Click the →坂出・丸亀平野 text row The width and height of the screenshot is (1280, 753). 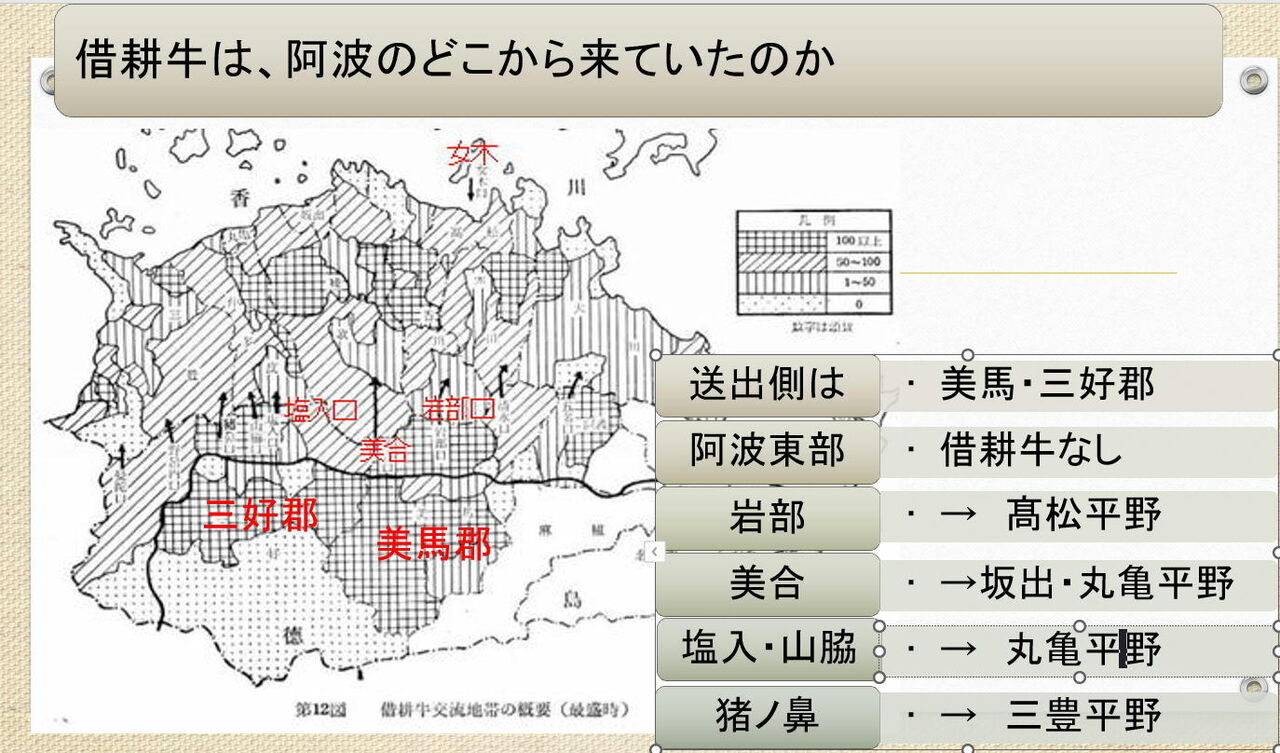pyautogui.click(x=1080, y=584)
